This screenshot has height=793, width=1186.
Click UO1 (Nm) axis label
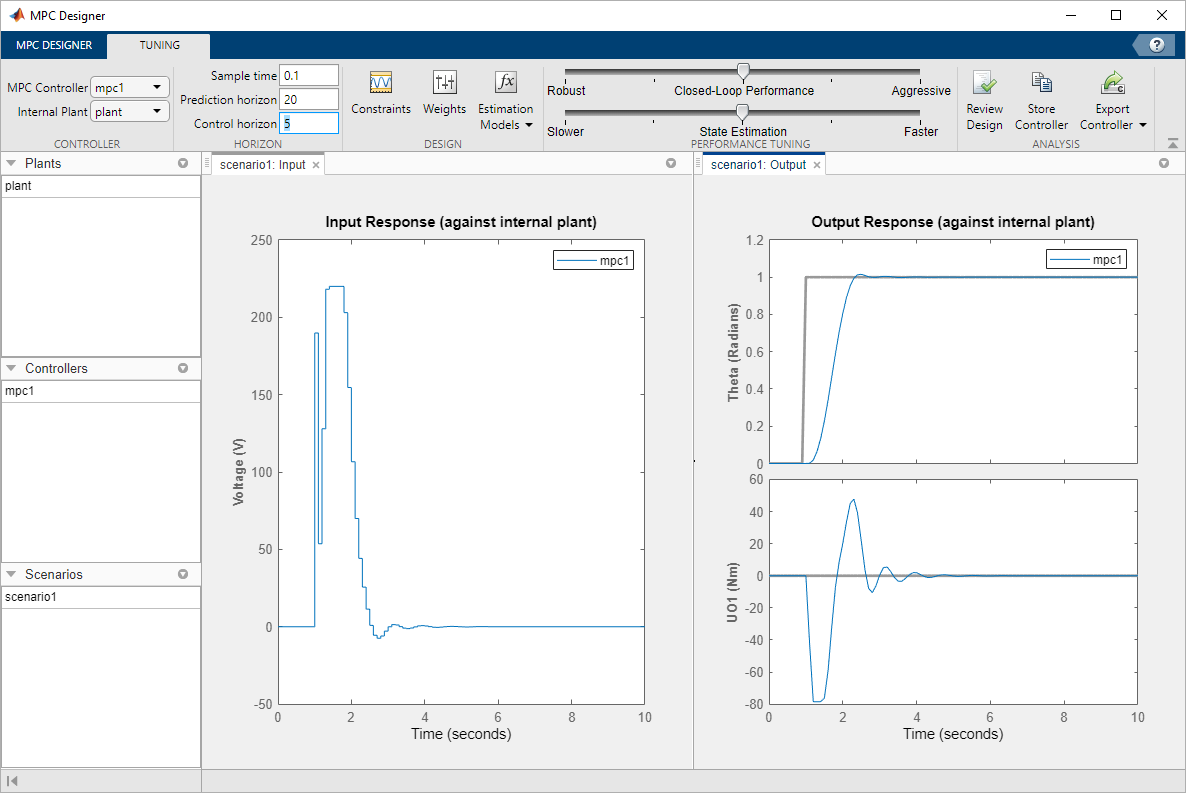(x=731, y=592)
